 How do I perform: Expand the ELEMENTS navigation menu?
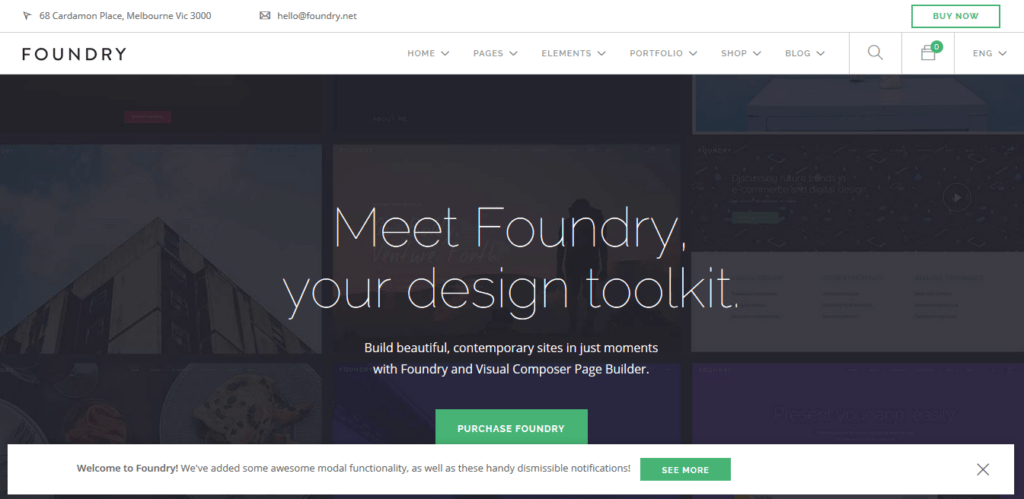[x=573, y=54]
